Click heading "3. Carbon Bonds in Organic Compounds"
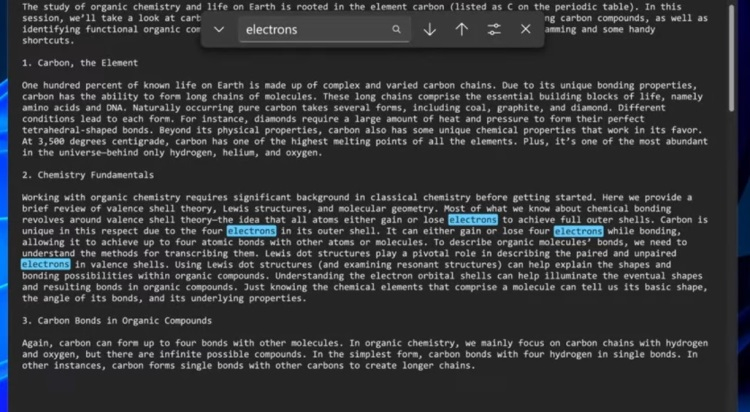 point(116,321)
